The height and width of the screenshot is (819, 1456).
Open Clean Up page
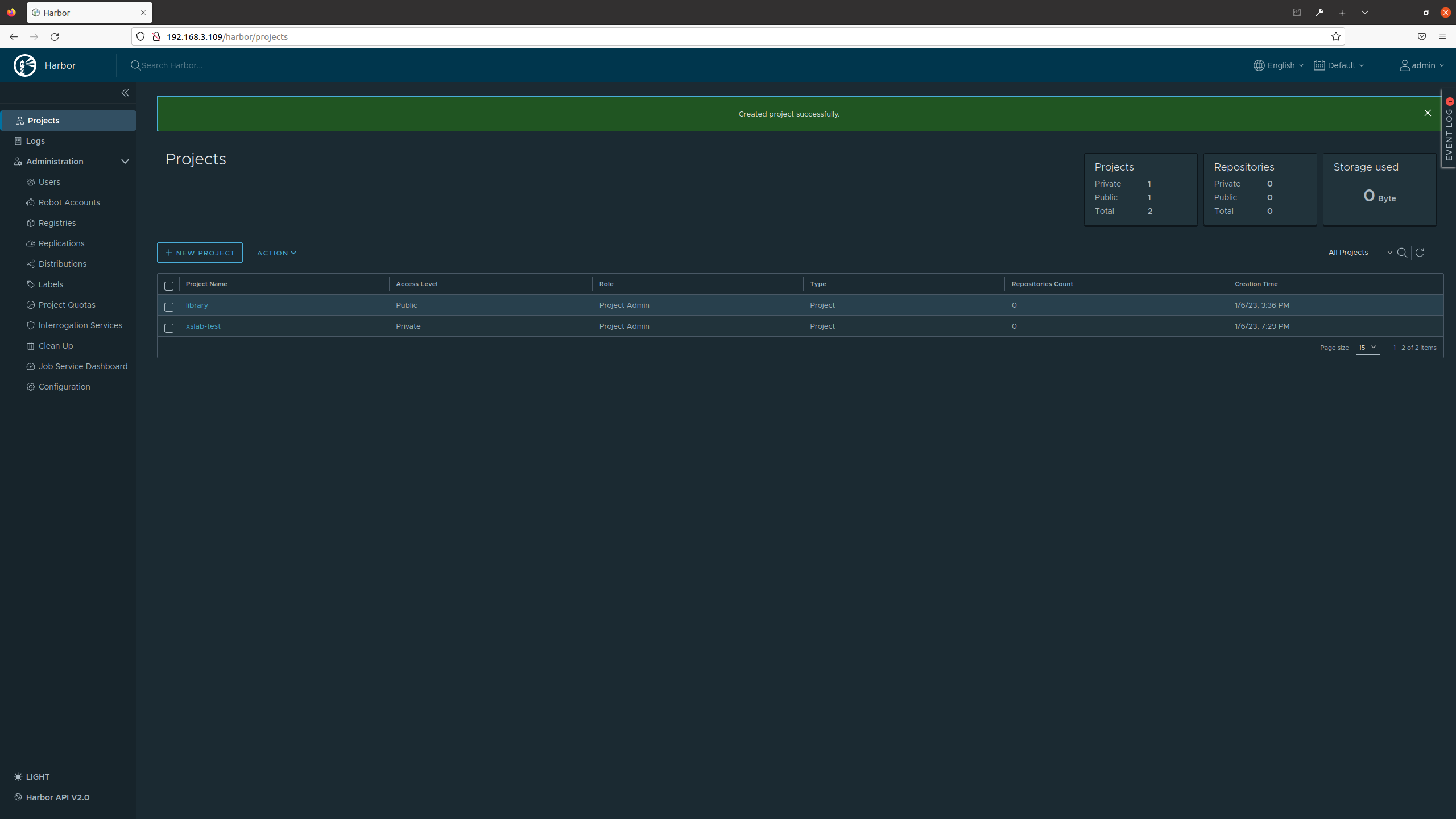pyautogui.click(x=55, y=346)
